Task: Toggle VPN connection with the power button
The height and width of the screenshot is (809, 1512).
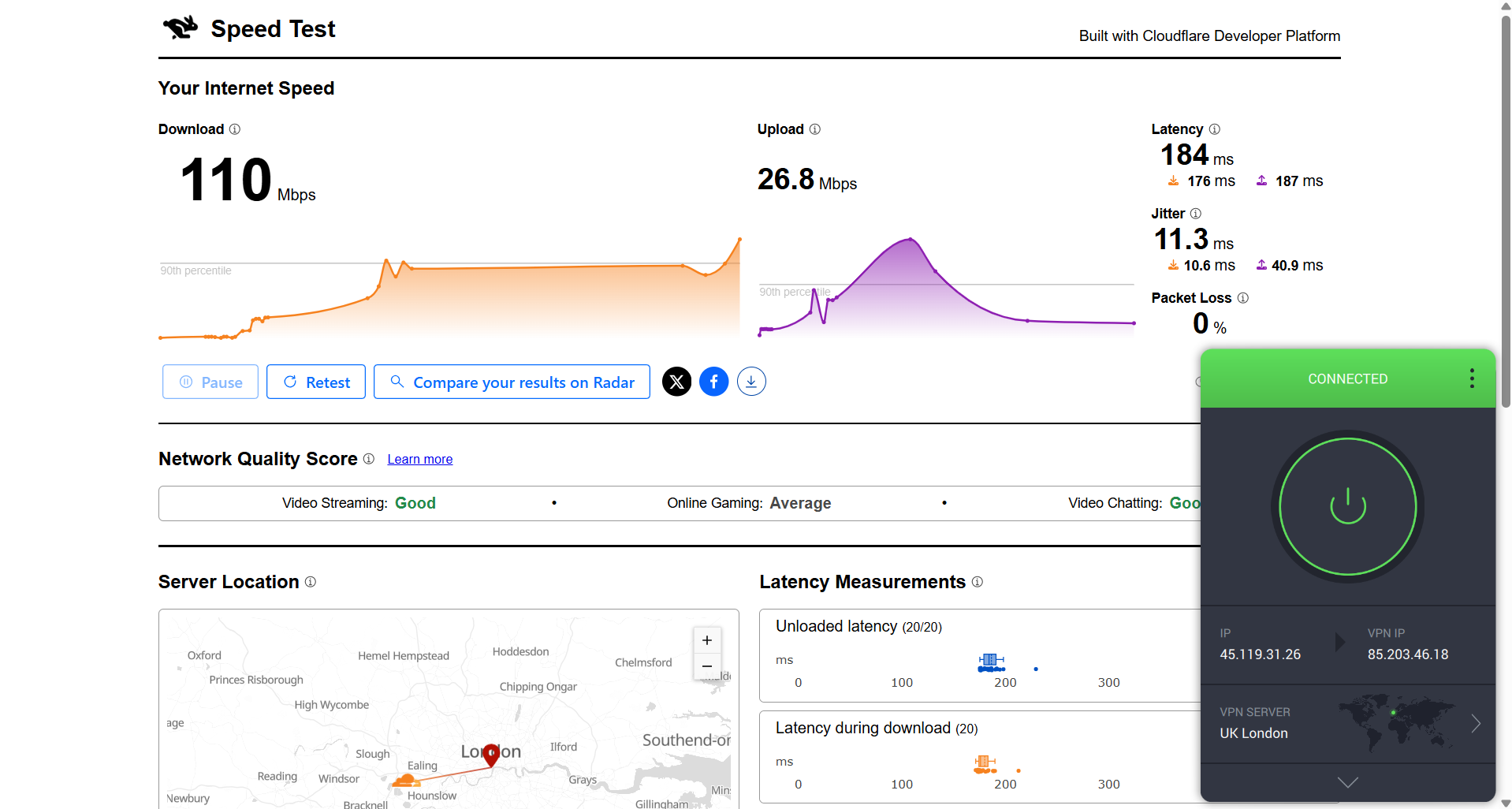Action: [1346, 506]
